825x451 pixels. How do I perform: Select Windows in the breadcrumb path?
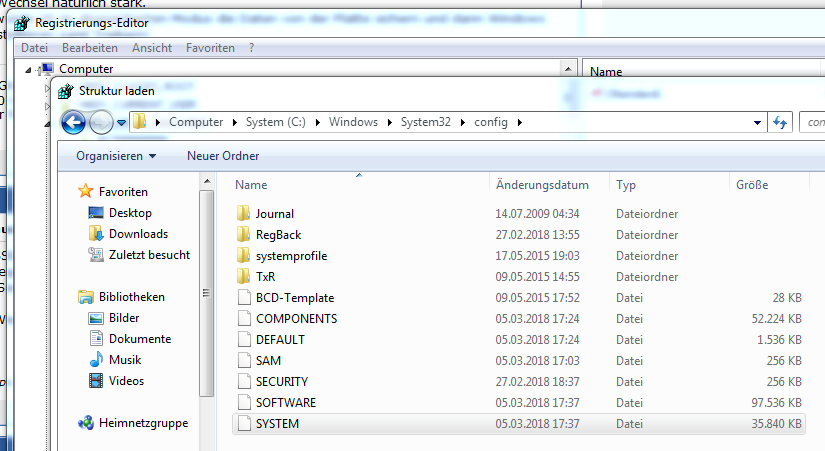pyautogui.click(x=353, y=122)
